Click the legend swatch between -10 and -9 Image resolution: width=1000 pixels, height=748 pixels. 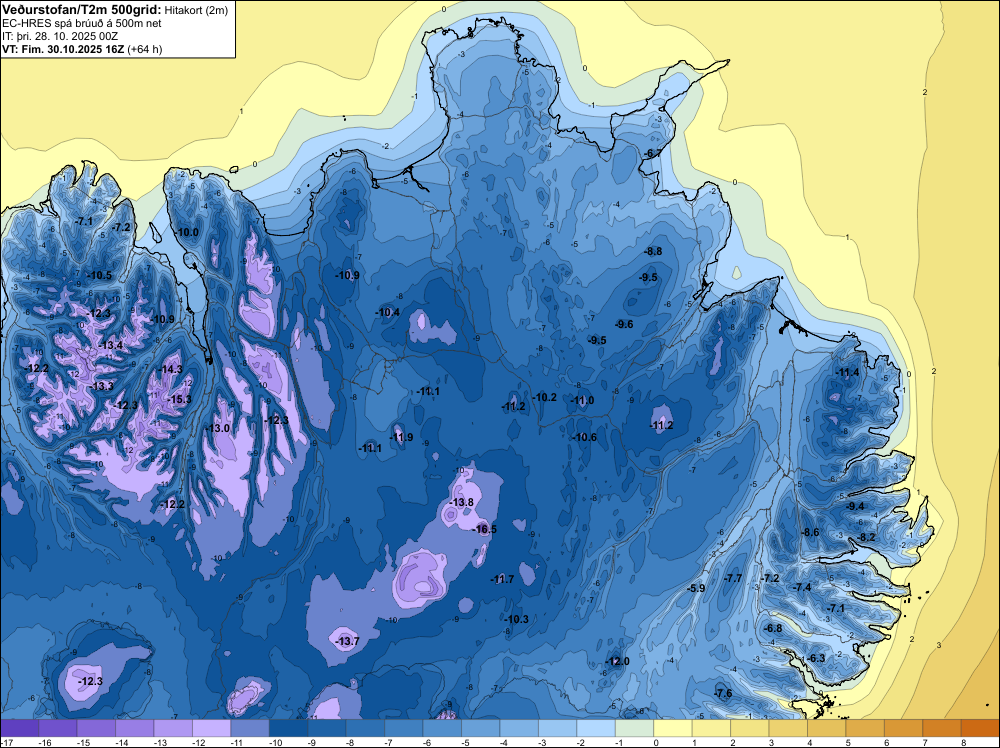point(289,728)
